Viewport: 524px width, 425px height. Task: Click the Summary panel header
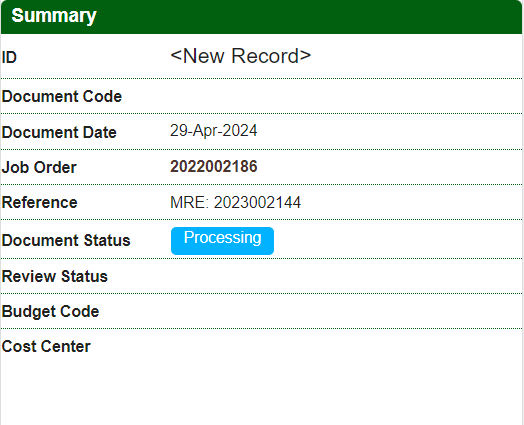(262, 16)
